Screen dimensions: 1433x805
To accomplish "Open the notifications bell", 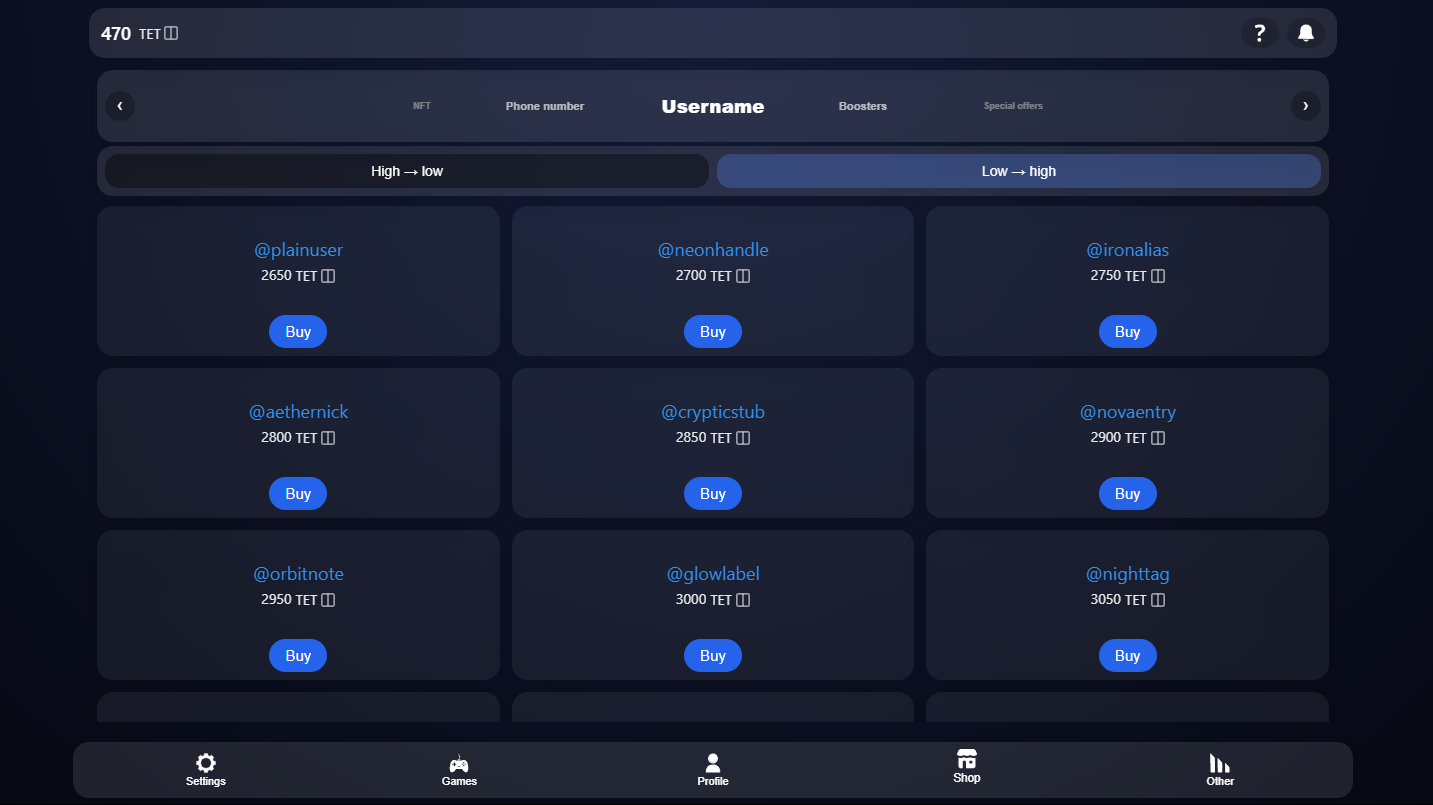I will click(x=1305, y=32).
